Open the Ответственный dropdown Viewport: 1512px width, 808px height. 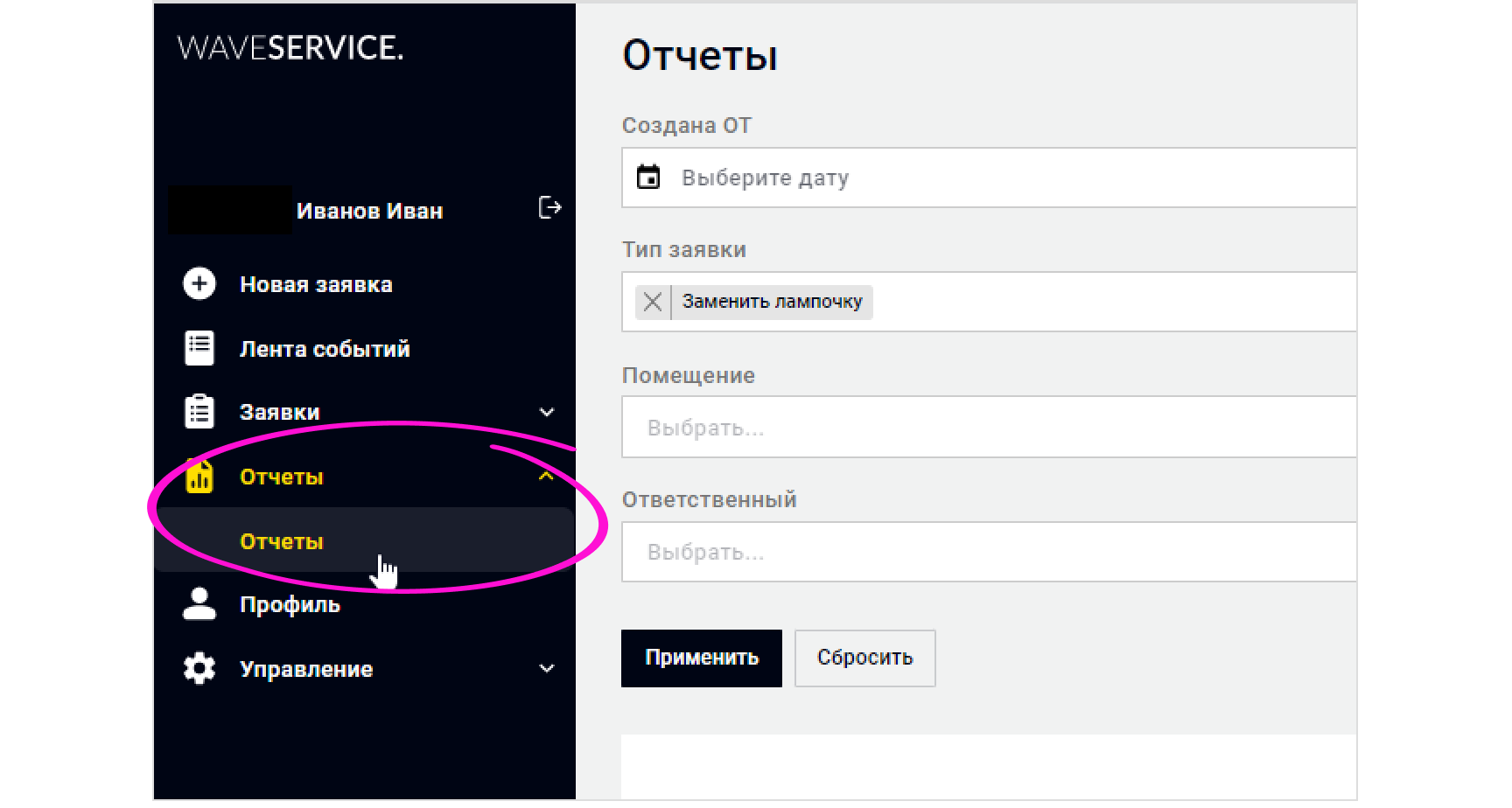989,552
